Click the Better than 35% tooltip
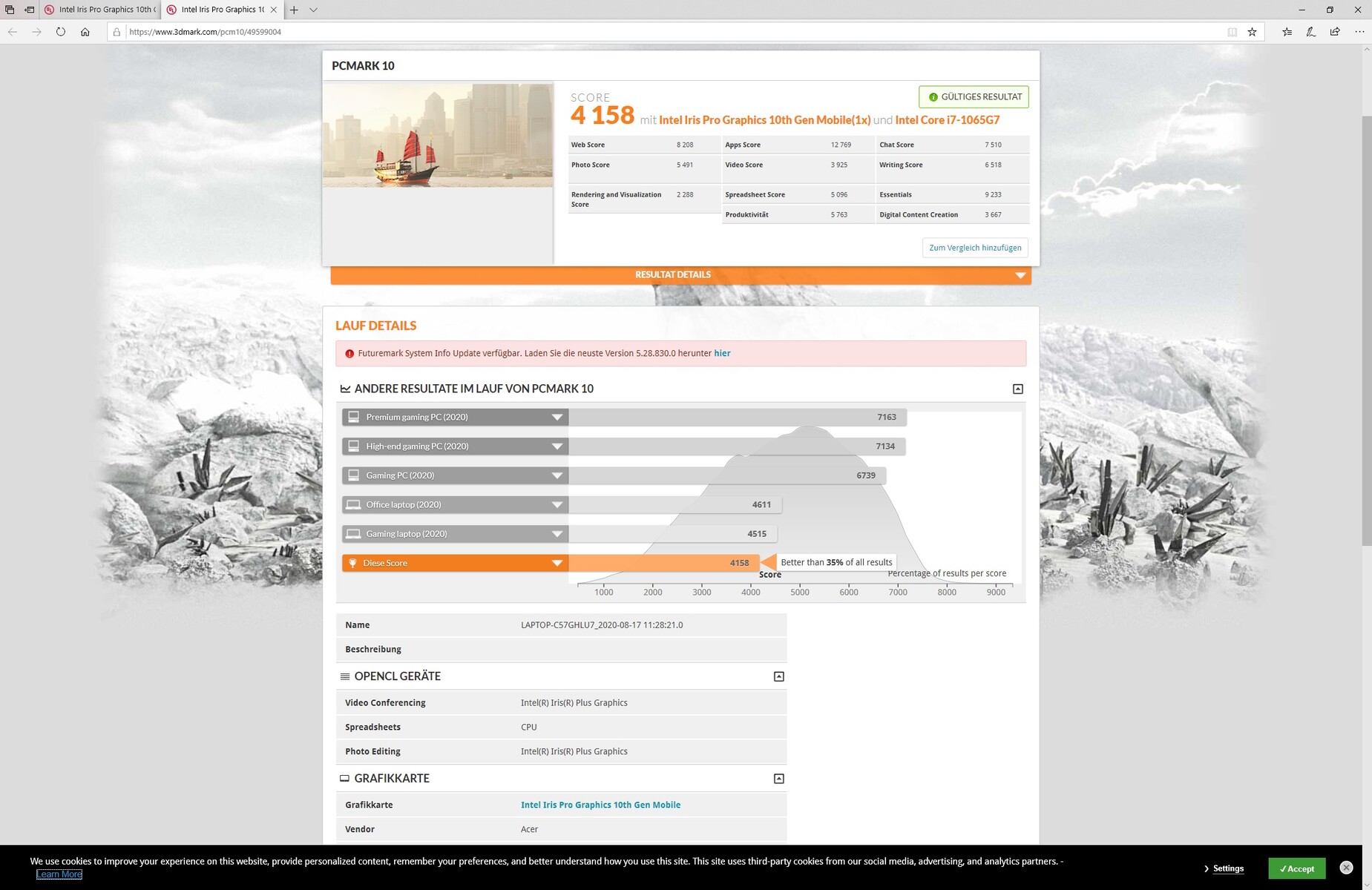This screenshot has width=1372, height=890. pos(836,562)
